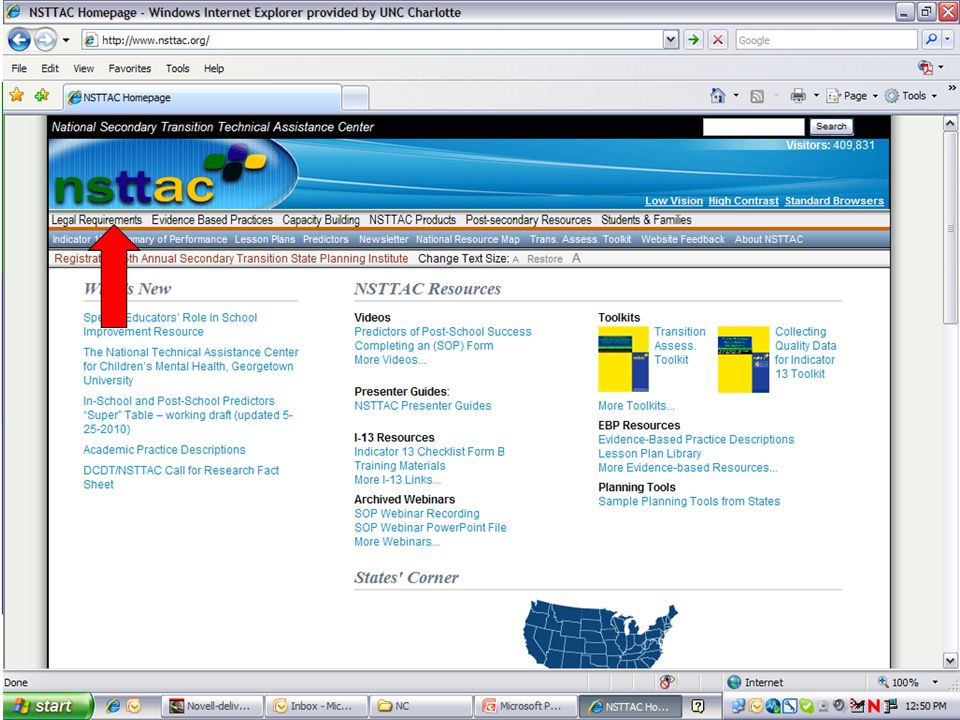
Task: Click the vertical scrollbar down arrow
Action: coord(950,661)
